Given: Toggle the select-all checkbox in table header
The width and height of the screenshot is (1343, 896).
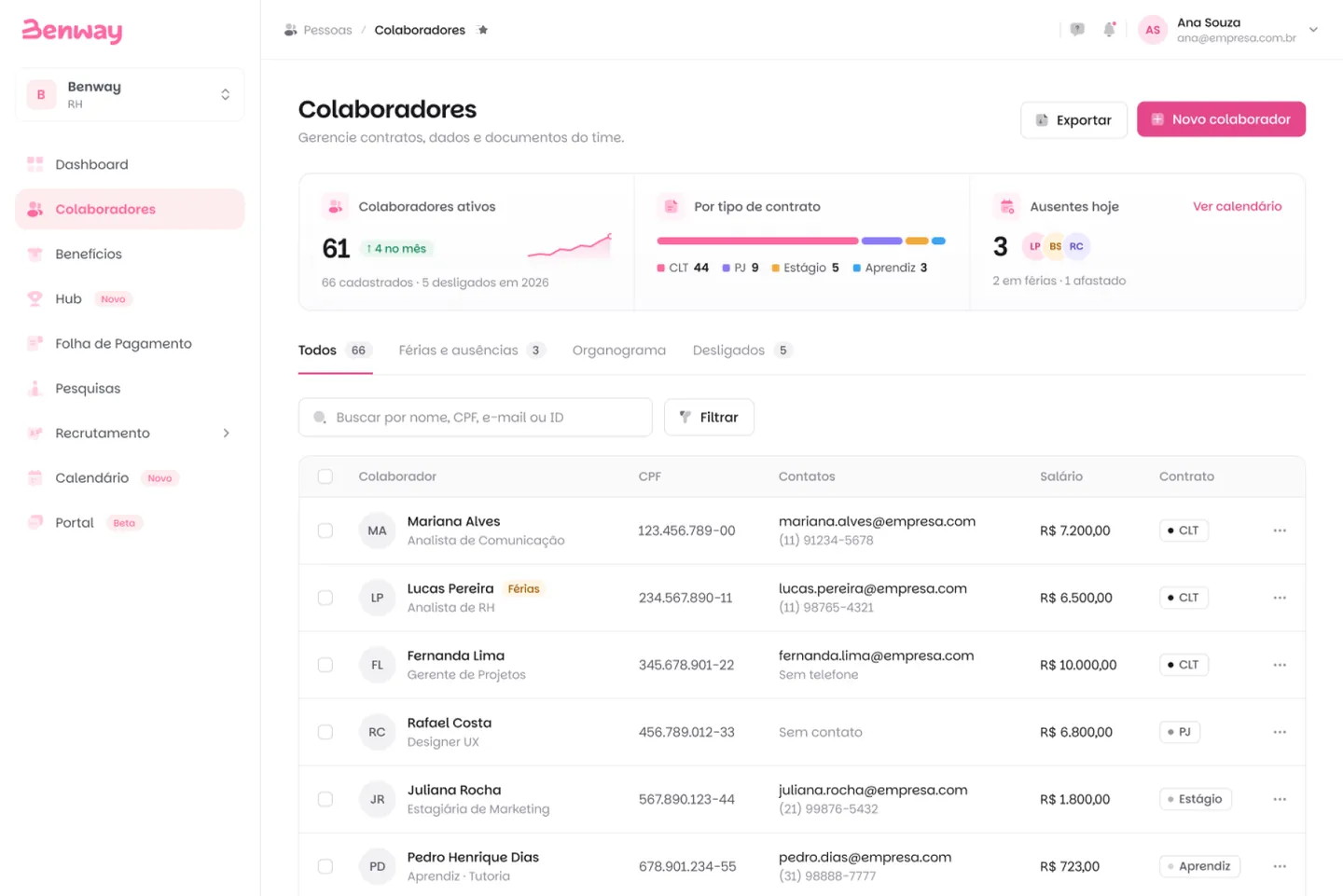Looking at the screenshot, I should click(x=325, y=476).
